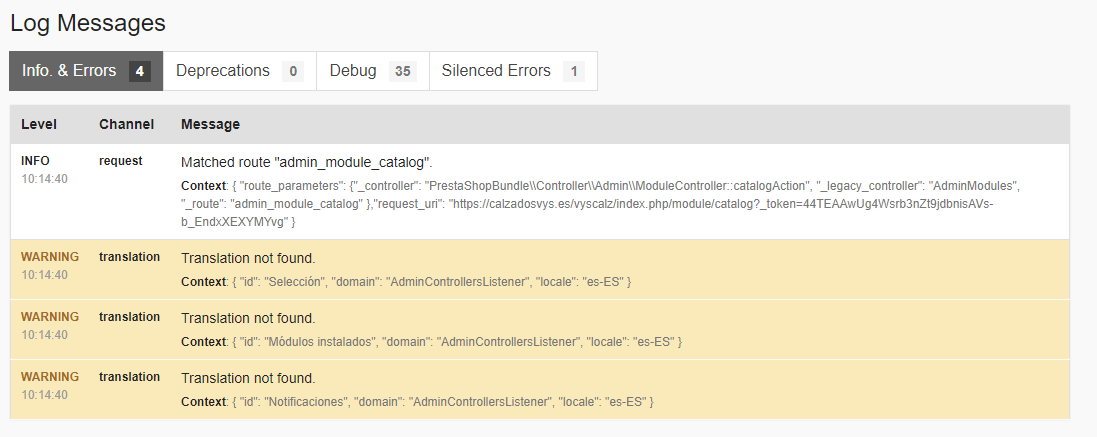
Task: Click the request channel label
Action: point(120,161)
